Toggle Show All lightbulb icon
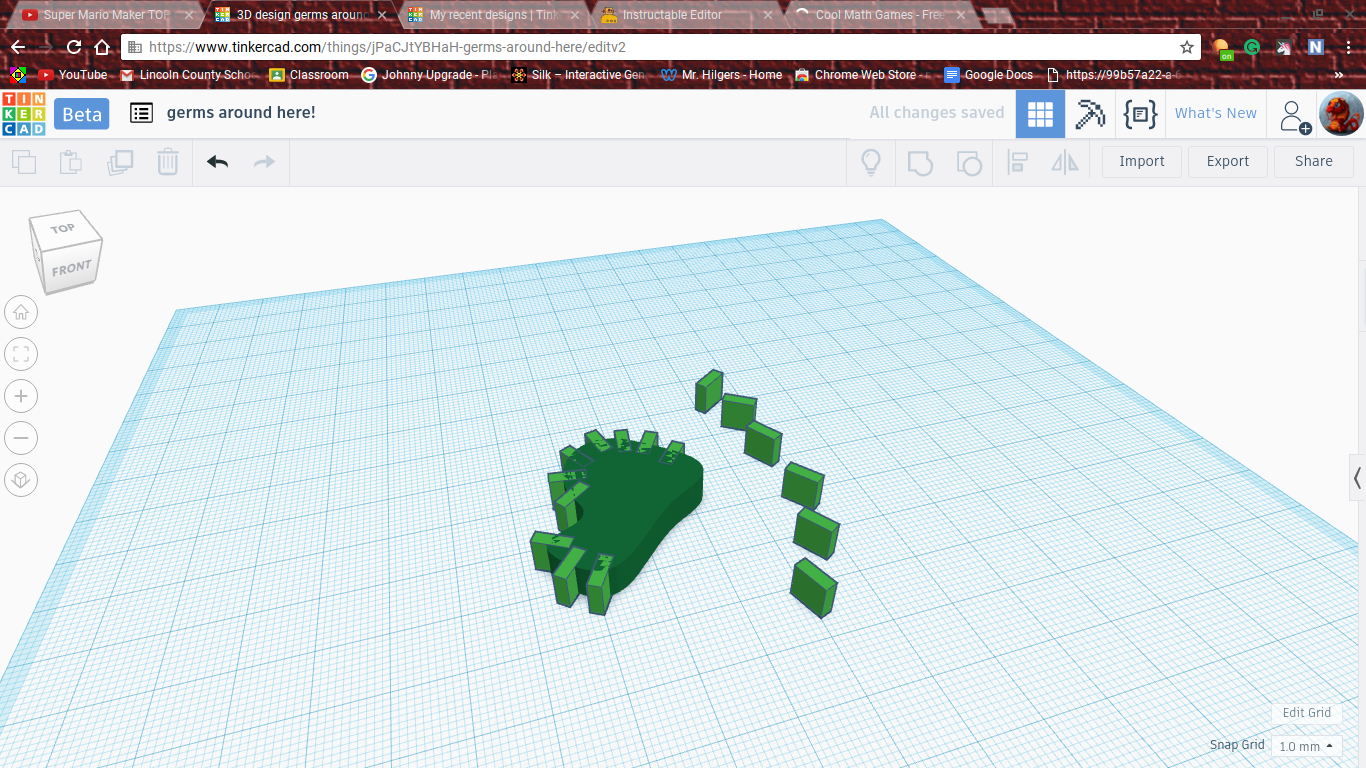Screen dimensions: 1366x768 [x=871, y=162]
